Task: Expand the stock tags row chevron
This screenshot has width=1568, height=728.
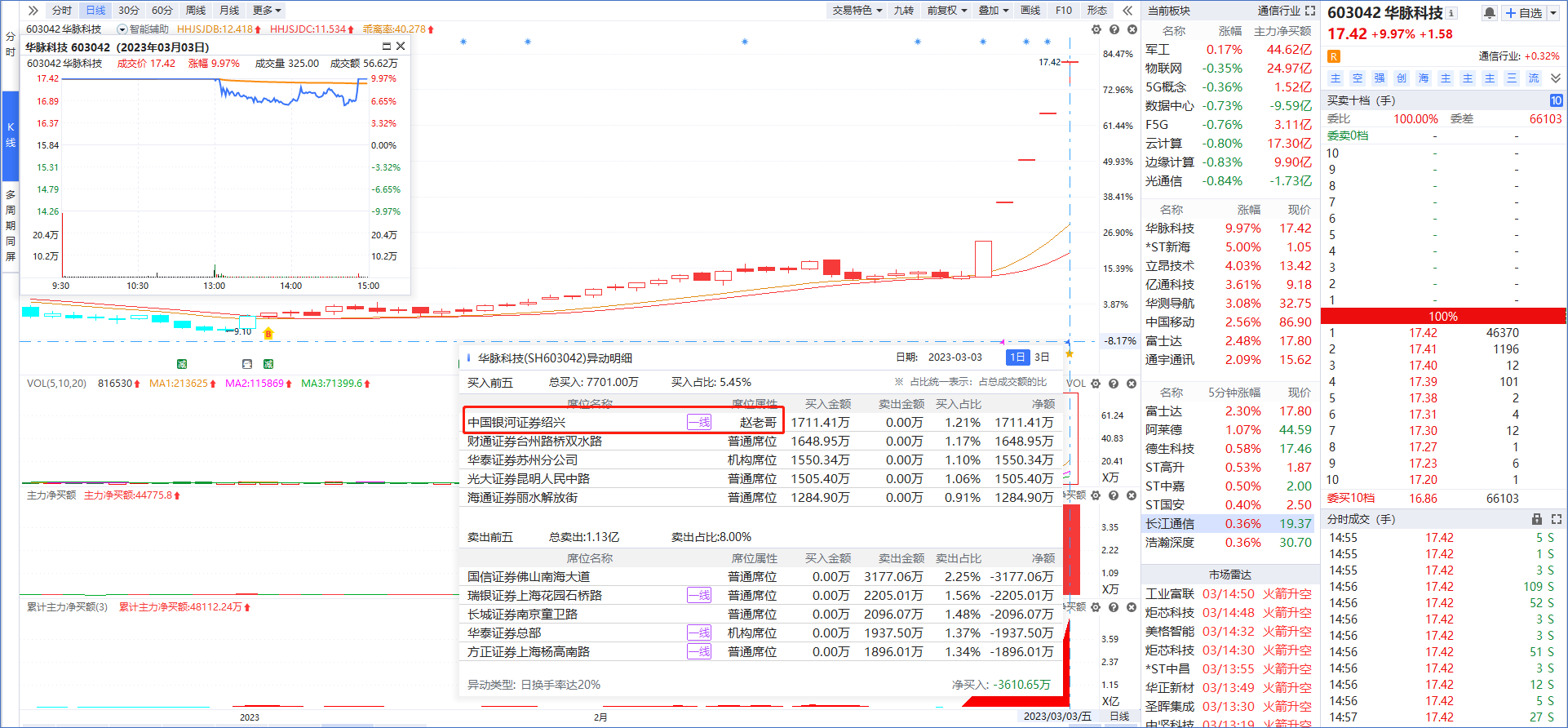Action: click(x=1556, y=78)
